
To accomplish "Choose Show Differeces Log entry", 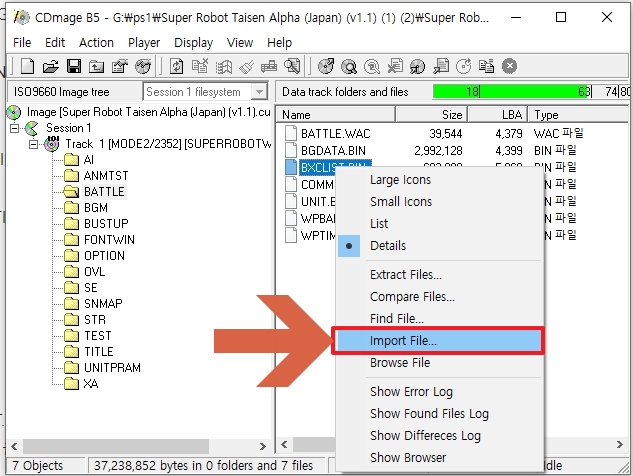I will 440,436.
